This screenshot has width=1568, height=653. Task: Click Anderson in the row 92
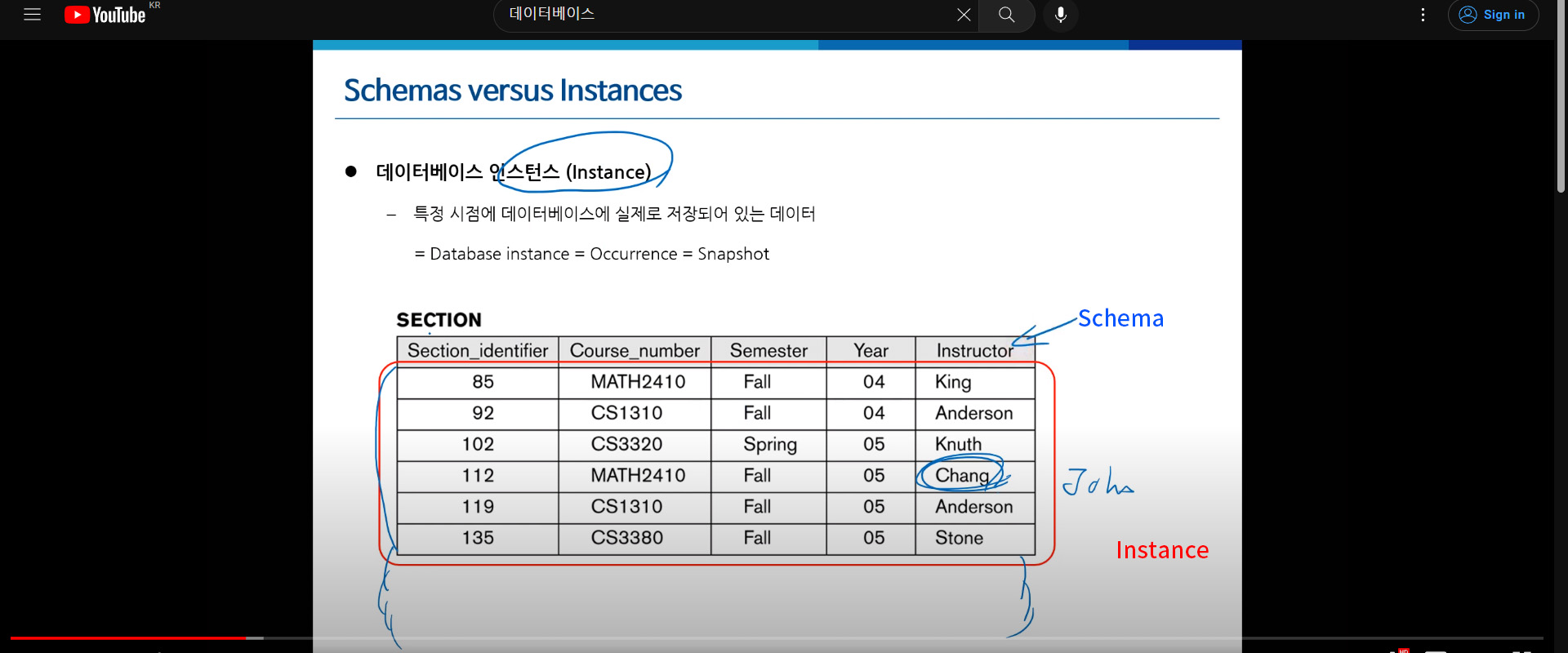coord(973,413)
